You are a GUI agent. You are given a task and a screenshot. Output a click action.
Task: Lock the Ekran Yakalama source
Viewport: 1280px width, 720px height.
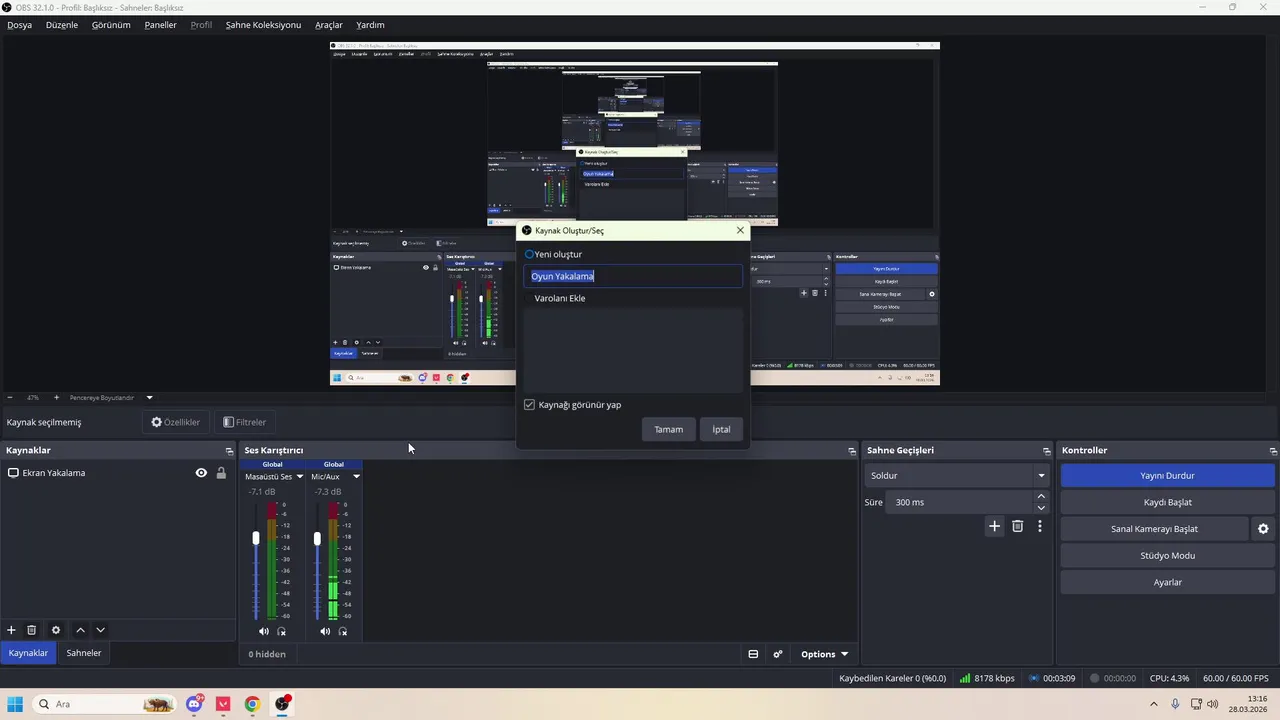pyautogui.click(x=221, y=473)
